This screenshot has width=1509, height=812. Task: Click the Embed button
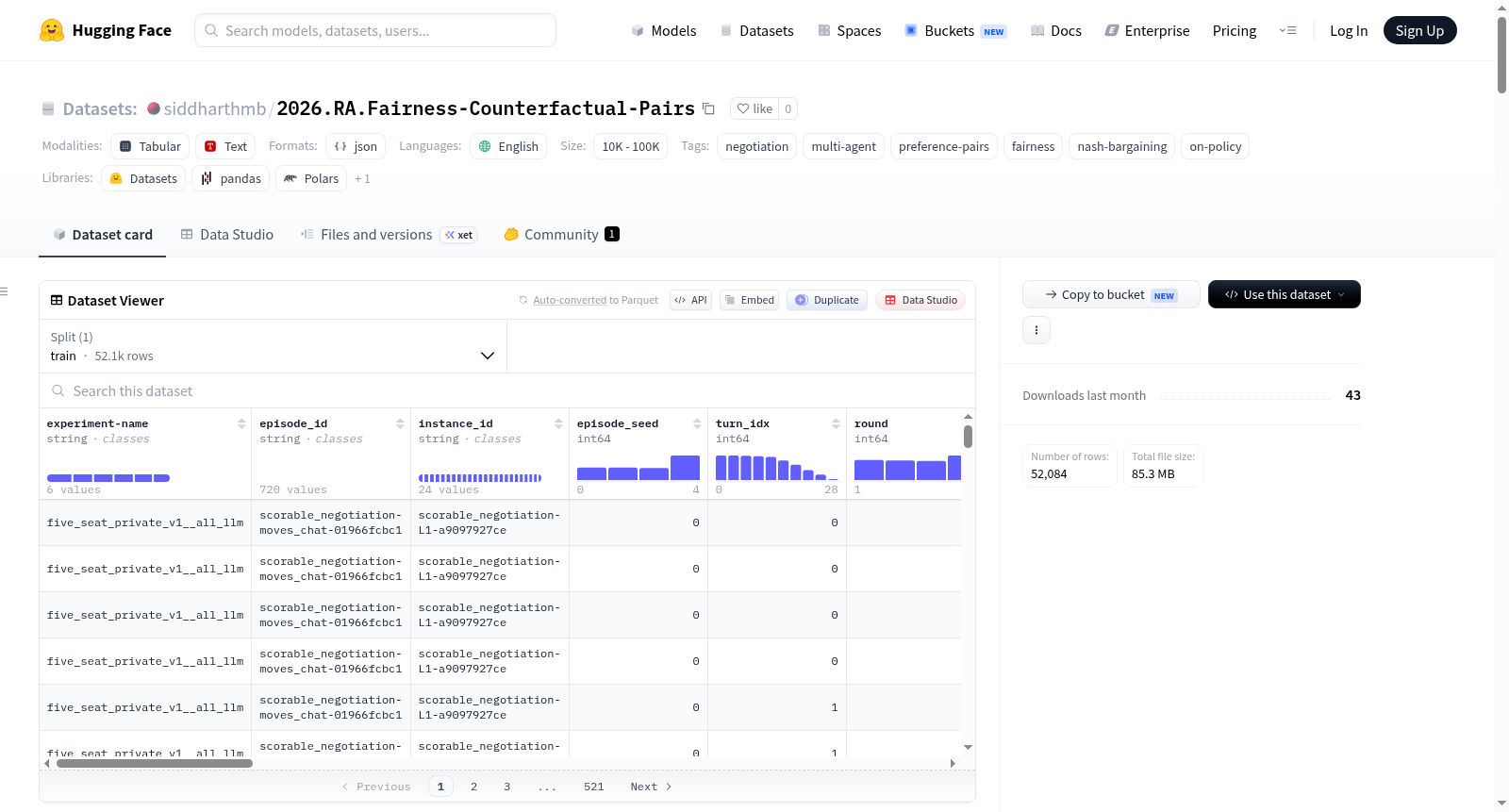point(749,300)
